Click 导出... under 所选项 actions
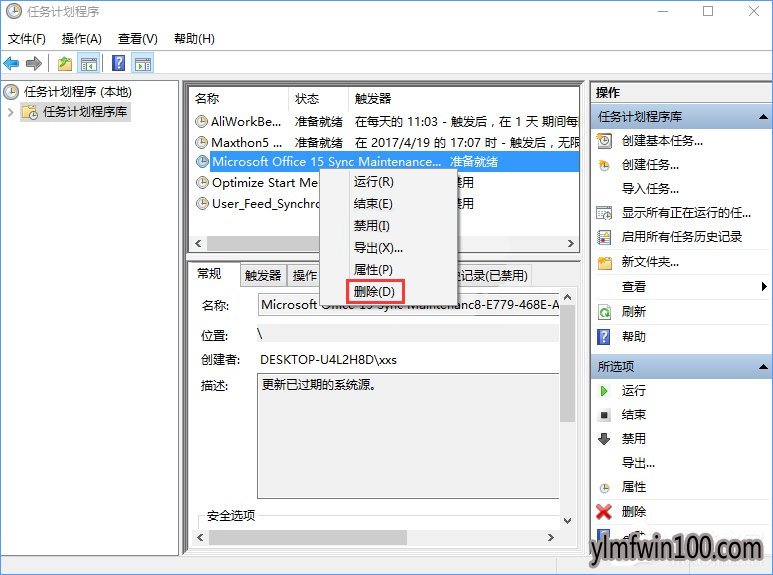 coord(638,463)
